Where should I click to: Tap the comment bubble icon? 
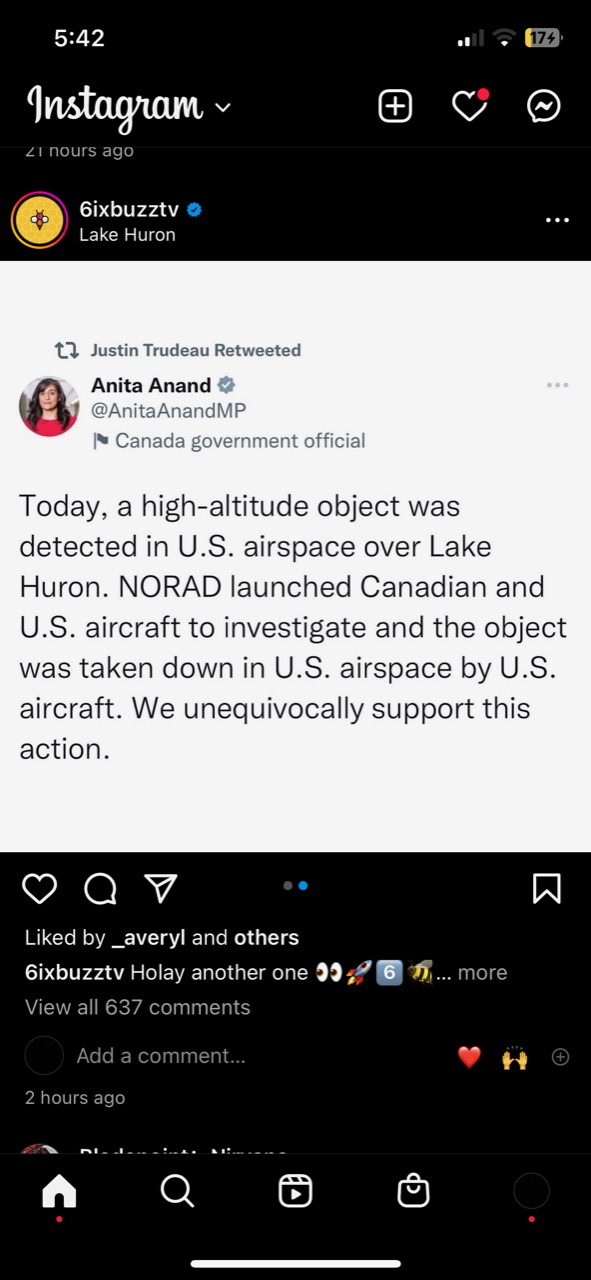pos(100,888)
